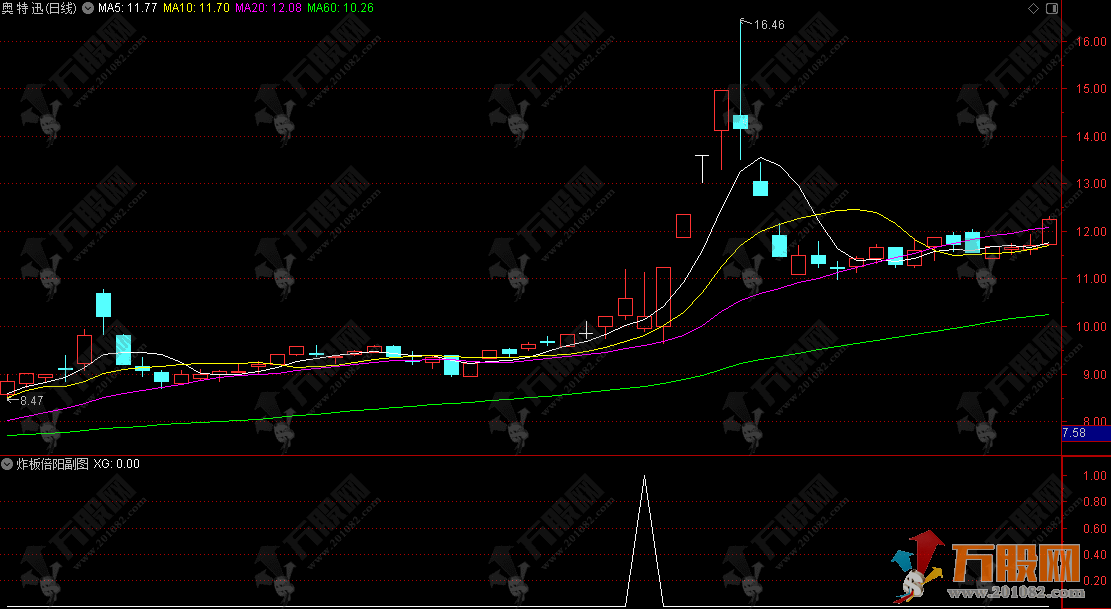Screen dimensions: 1111x609
Task: Click the XG signal spike peak in sub-chart
Action: pos(644,477)
